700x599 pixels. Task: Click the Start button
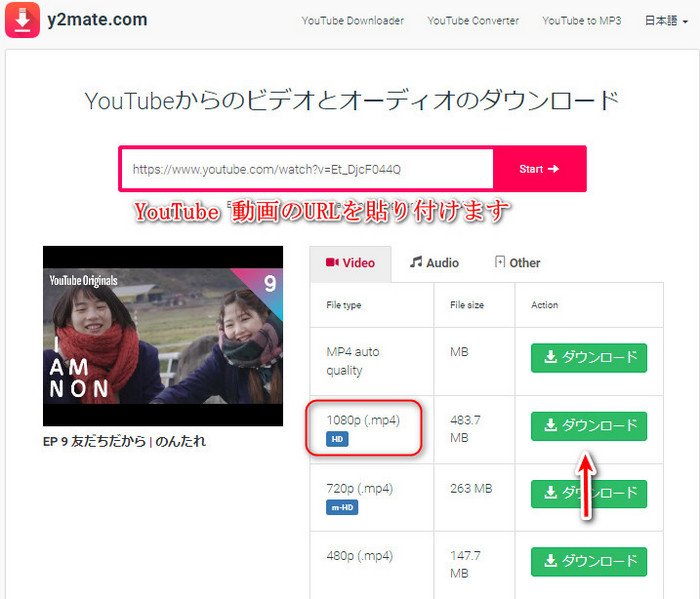click(539, 169)
